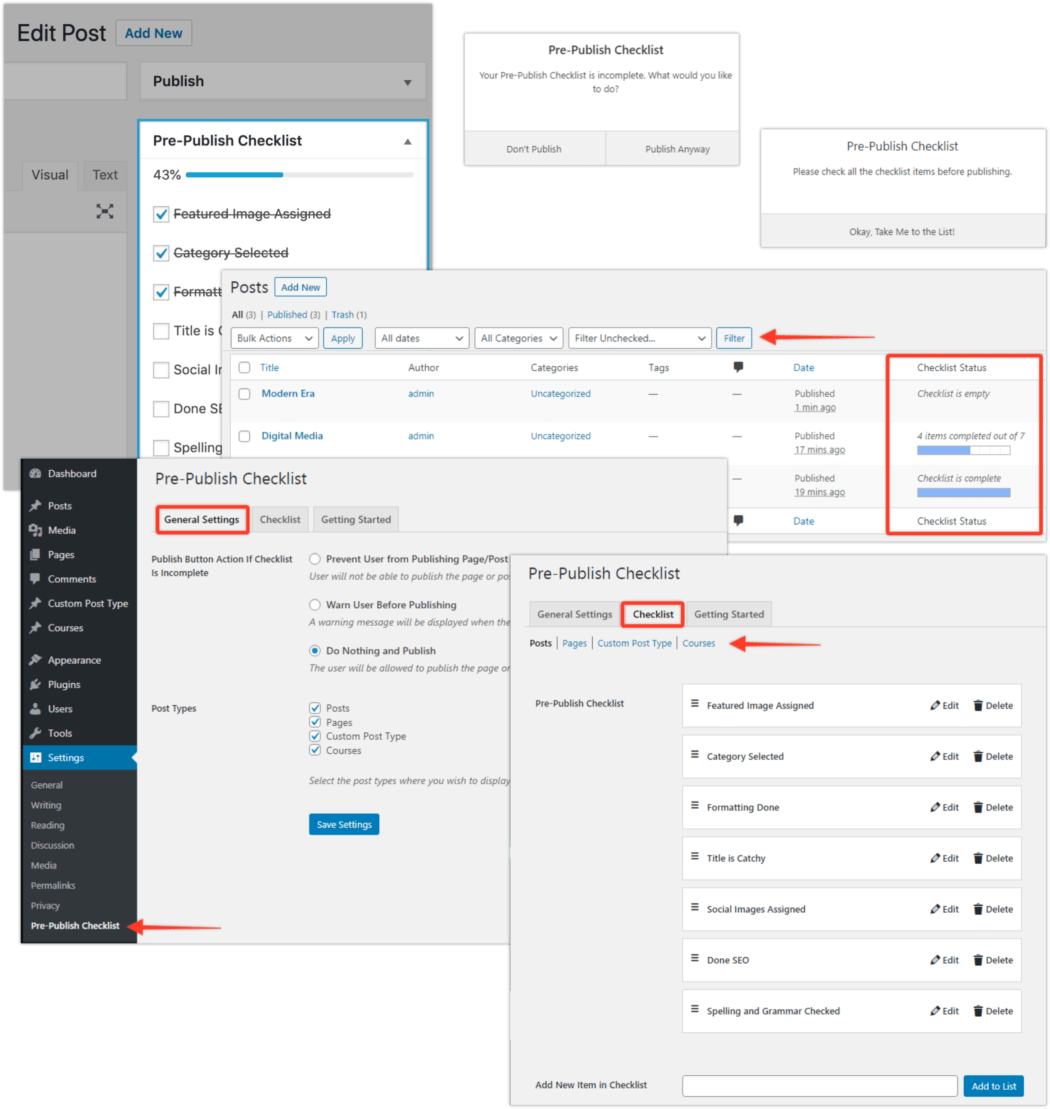The width and height of the screenshot is (1050, 1109).
Task: Click pencil Edit for Spelling and Grammar Checked
Action: click(945, 1011)
